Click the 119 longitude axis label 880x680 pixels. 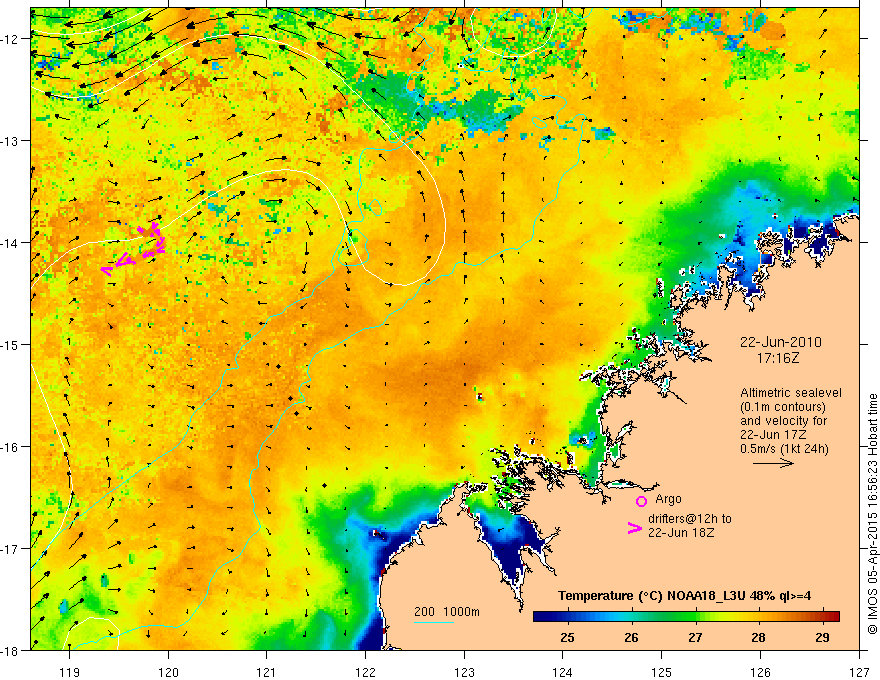click(x=69, y=672)
